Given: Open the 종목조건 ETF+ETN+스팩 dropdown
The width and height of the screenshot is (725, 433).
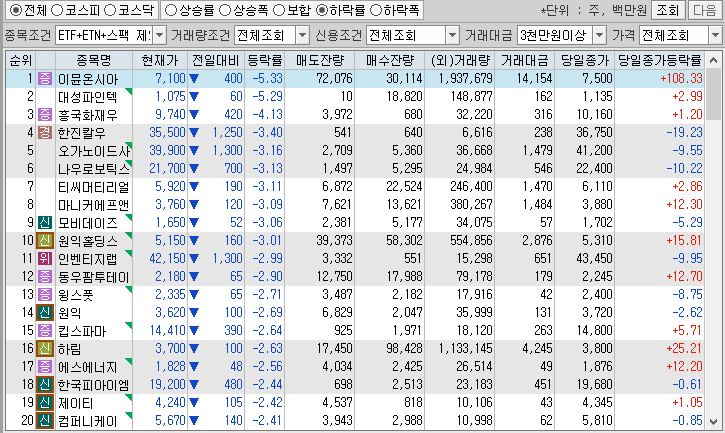Looking at the screenshot, I should pos(160,35).
